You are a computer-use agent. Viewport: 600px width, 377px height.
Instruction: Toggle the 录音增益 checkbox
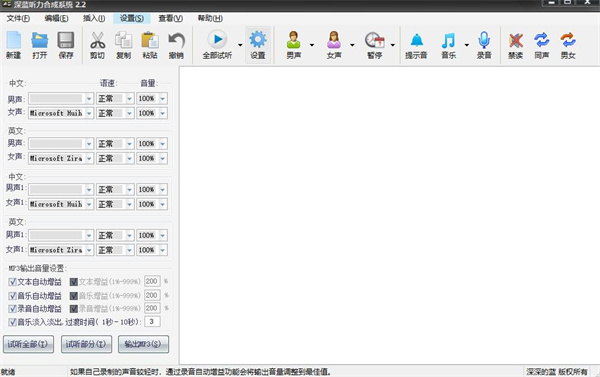[74, 308]
